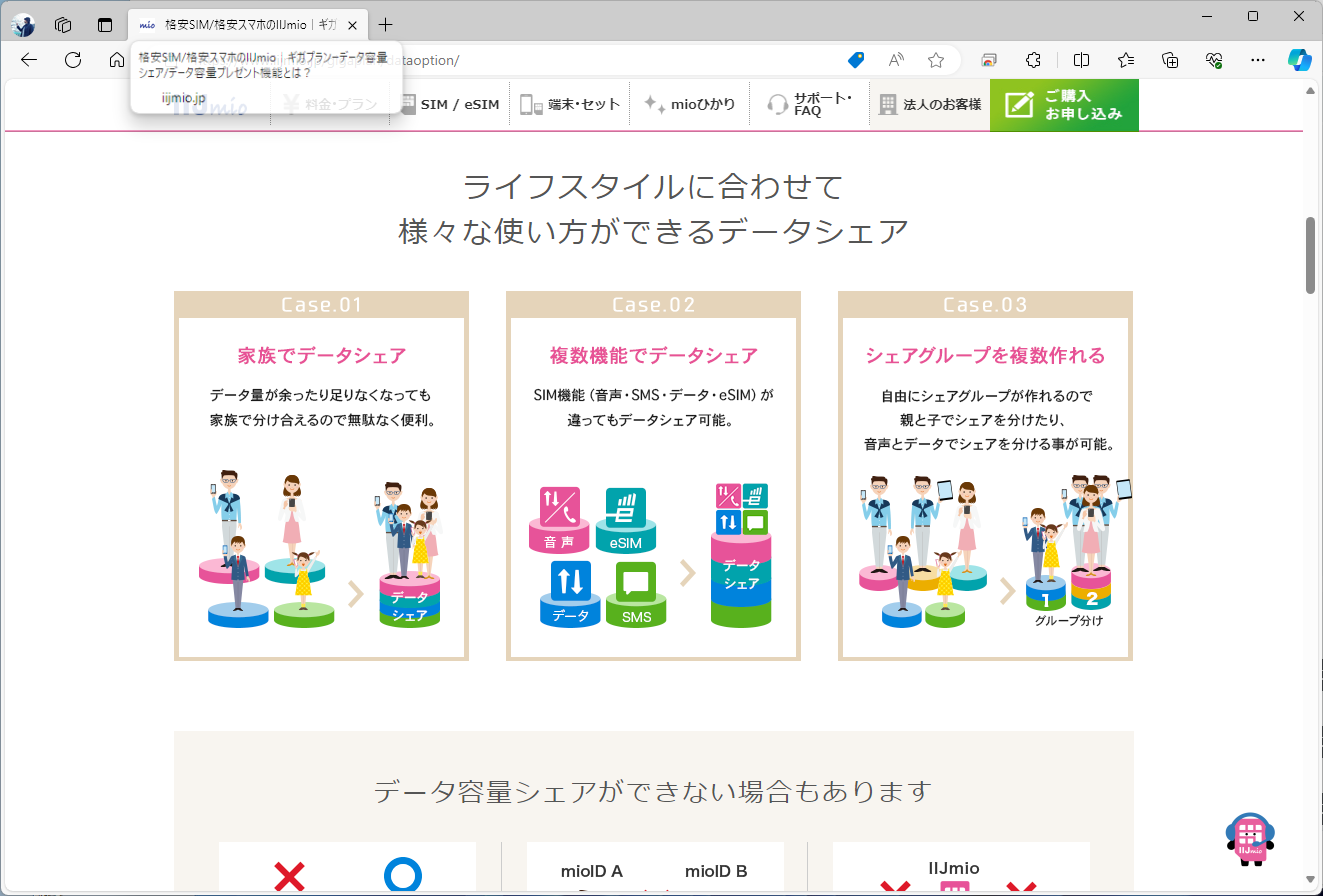
Task: Click the グループ分け illustration label
Action: point(1069,621)
